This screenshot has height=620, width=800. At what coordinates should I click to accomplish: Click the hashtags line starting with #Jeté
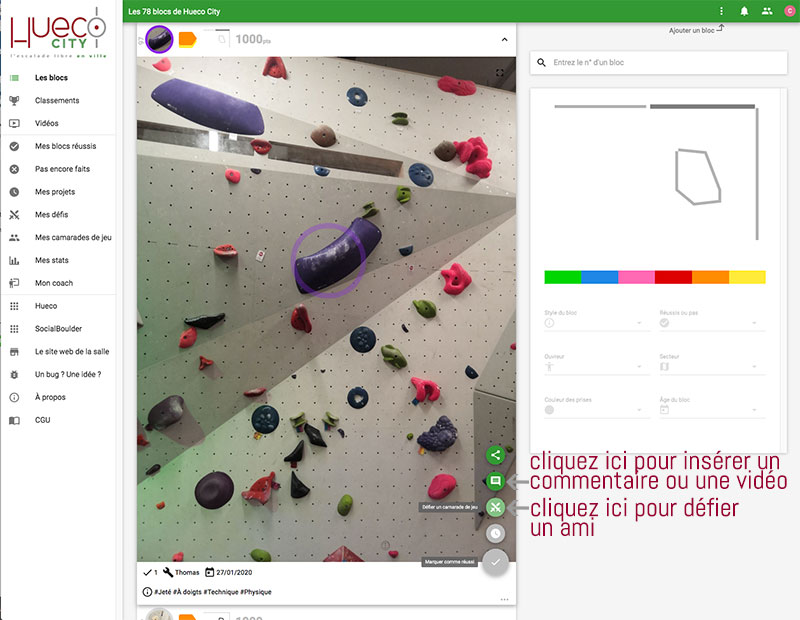(213, 592)
